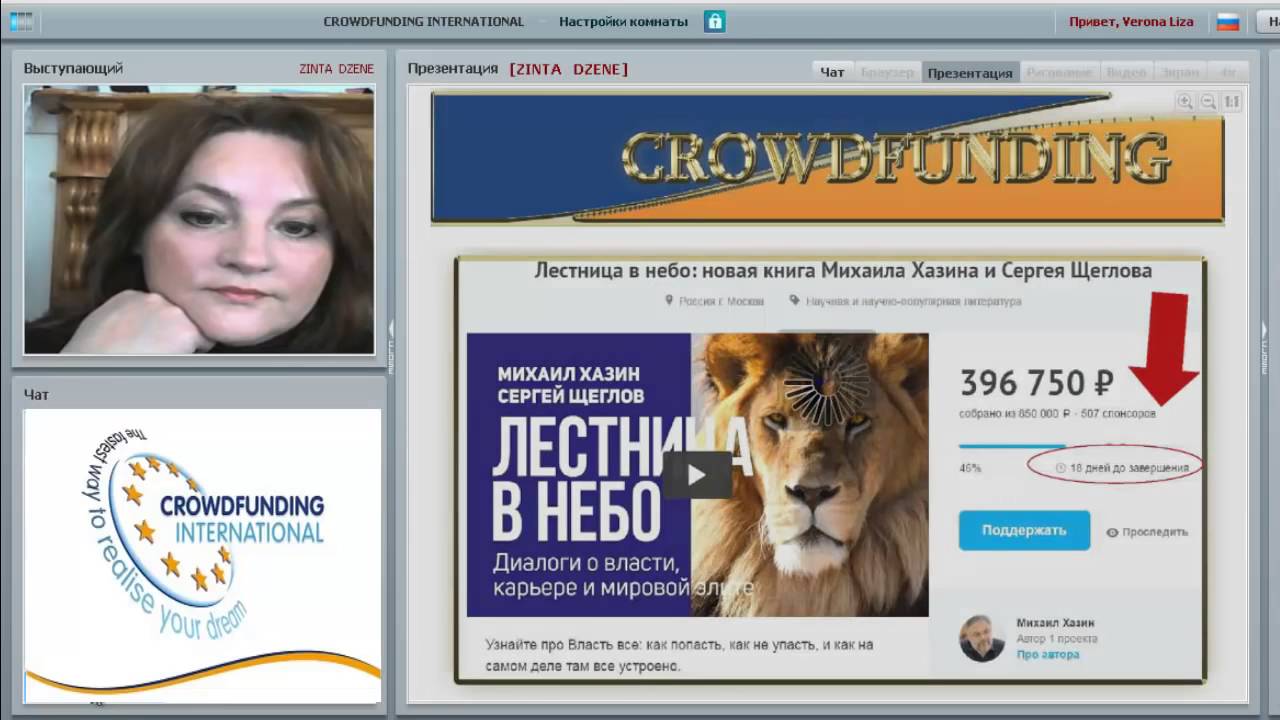
Task: Click the teal room lock icon
Action: click(x=714, y=21)
